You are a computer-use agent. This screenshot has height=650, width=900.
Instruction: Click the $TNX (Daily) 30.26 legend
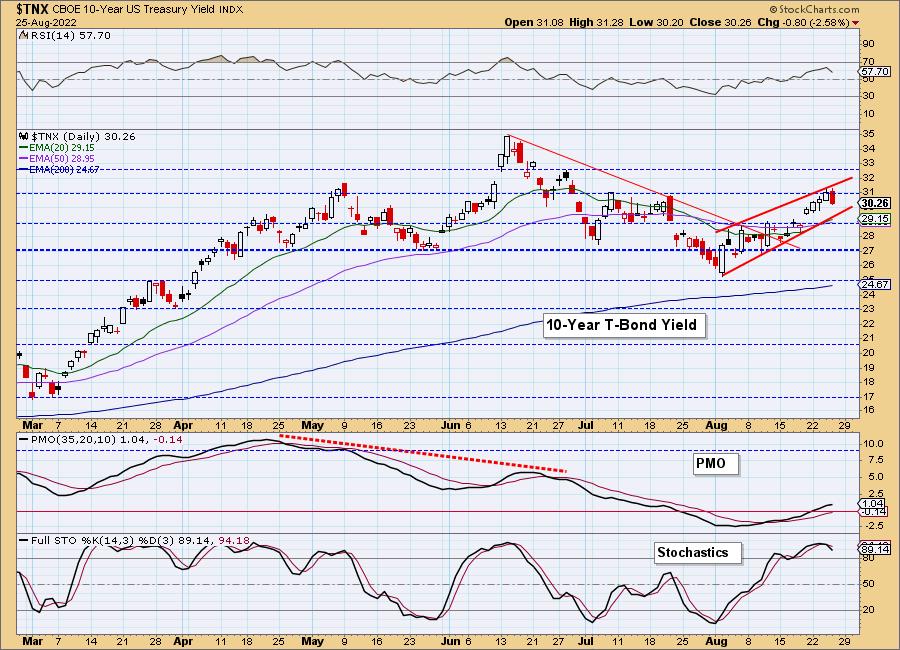point(83,137)
